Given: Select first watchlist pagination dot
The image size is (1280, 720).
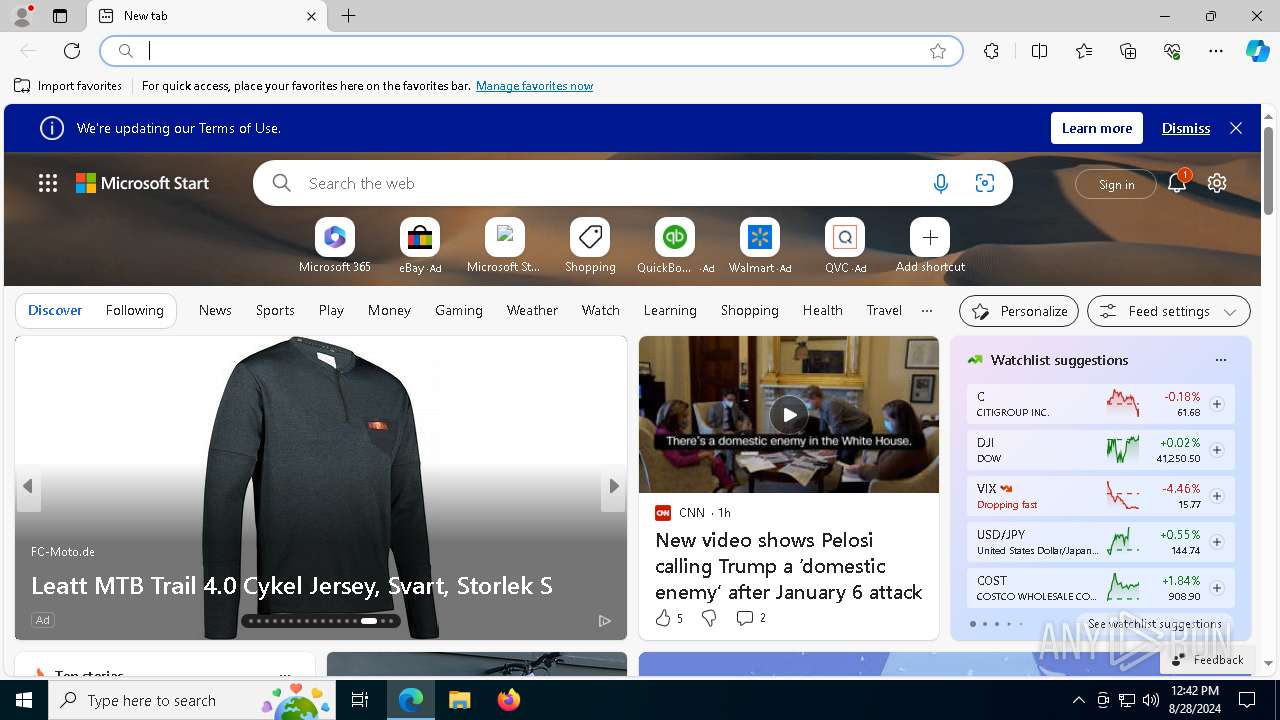Looking at the screenshot, I should pos(973,624).
